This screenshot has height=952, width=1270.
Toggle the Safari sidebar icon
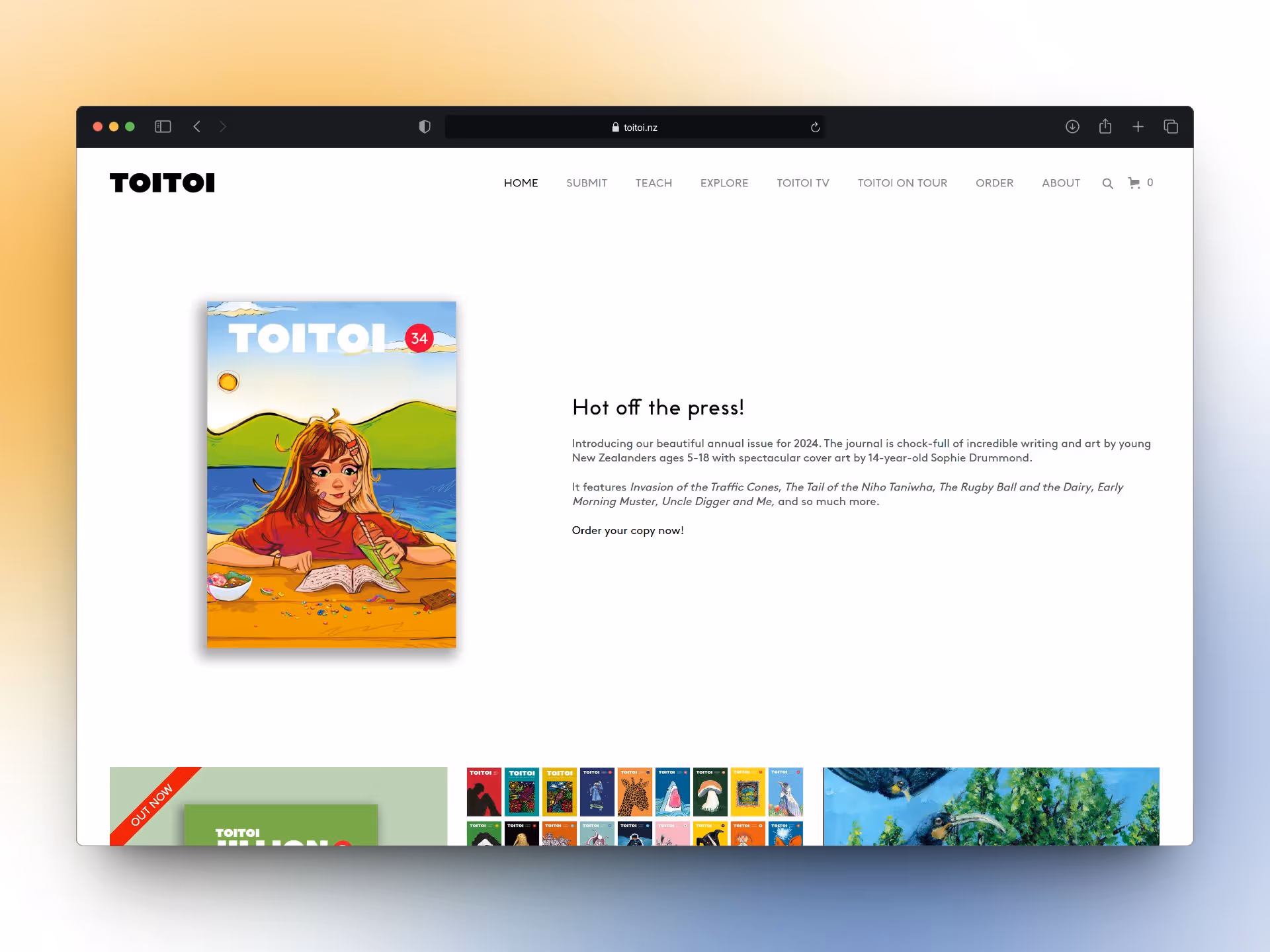pos(163,126)
